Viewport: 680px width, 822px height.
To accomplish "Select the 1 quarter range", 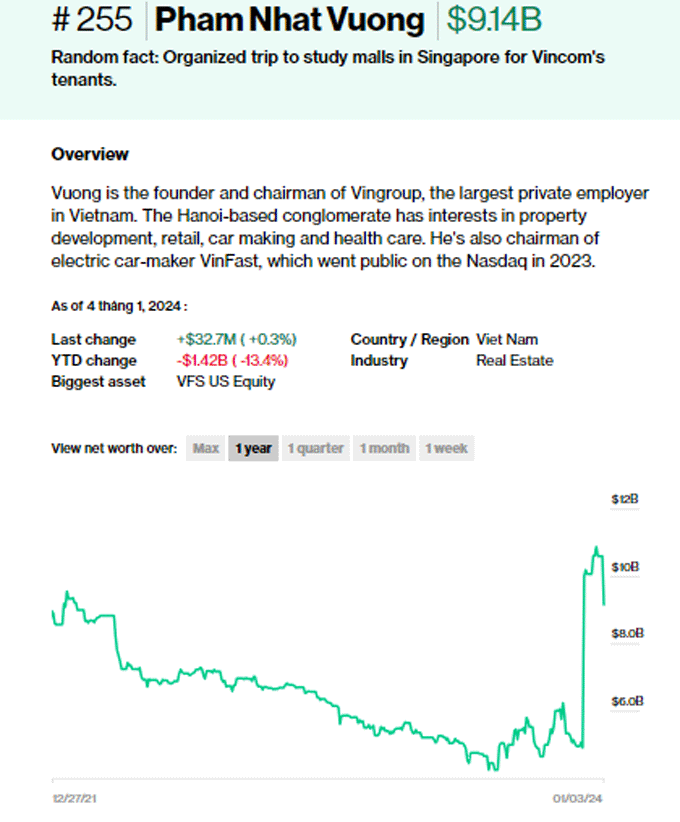I will coord(316,448).
